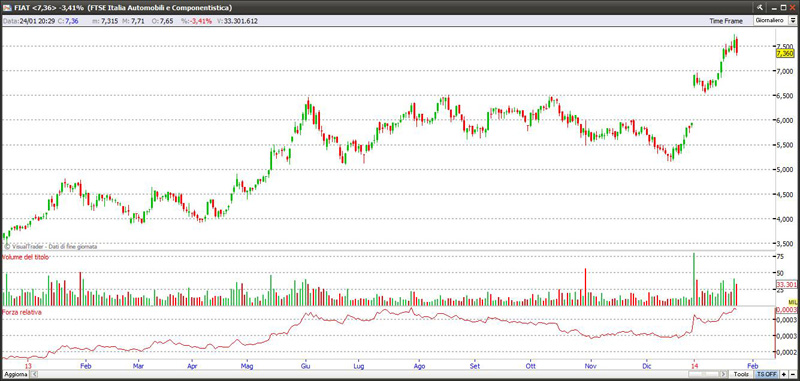
Task: Click the C: 7,36 closing value
Action: [68, 21]
